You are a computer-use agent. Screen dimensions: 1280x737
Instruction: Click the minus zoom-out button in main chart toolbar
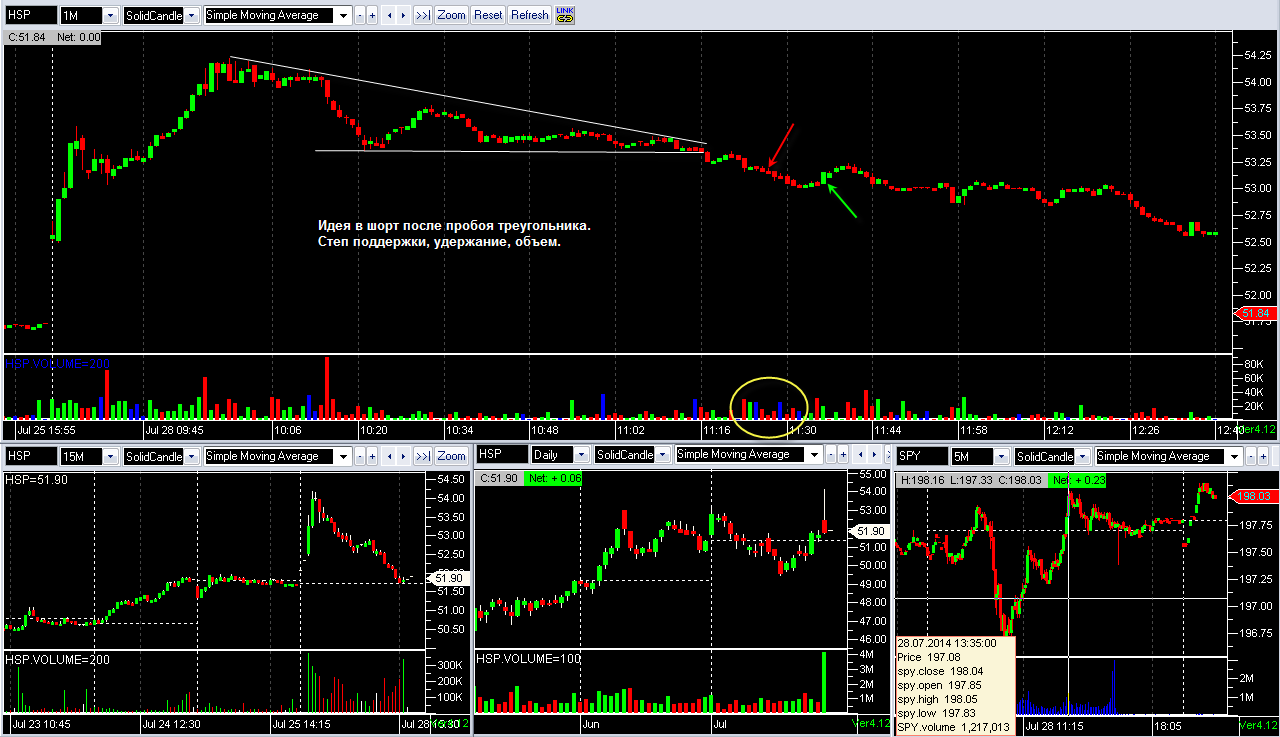[x=360, y=15]
